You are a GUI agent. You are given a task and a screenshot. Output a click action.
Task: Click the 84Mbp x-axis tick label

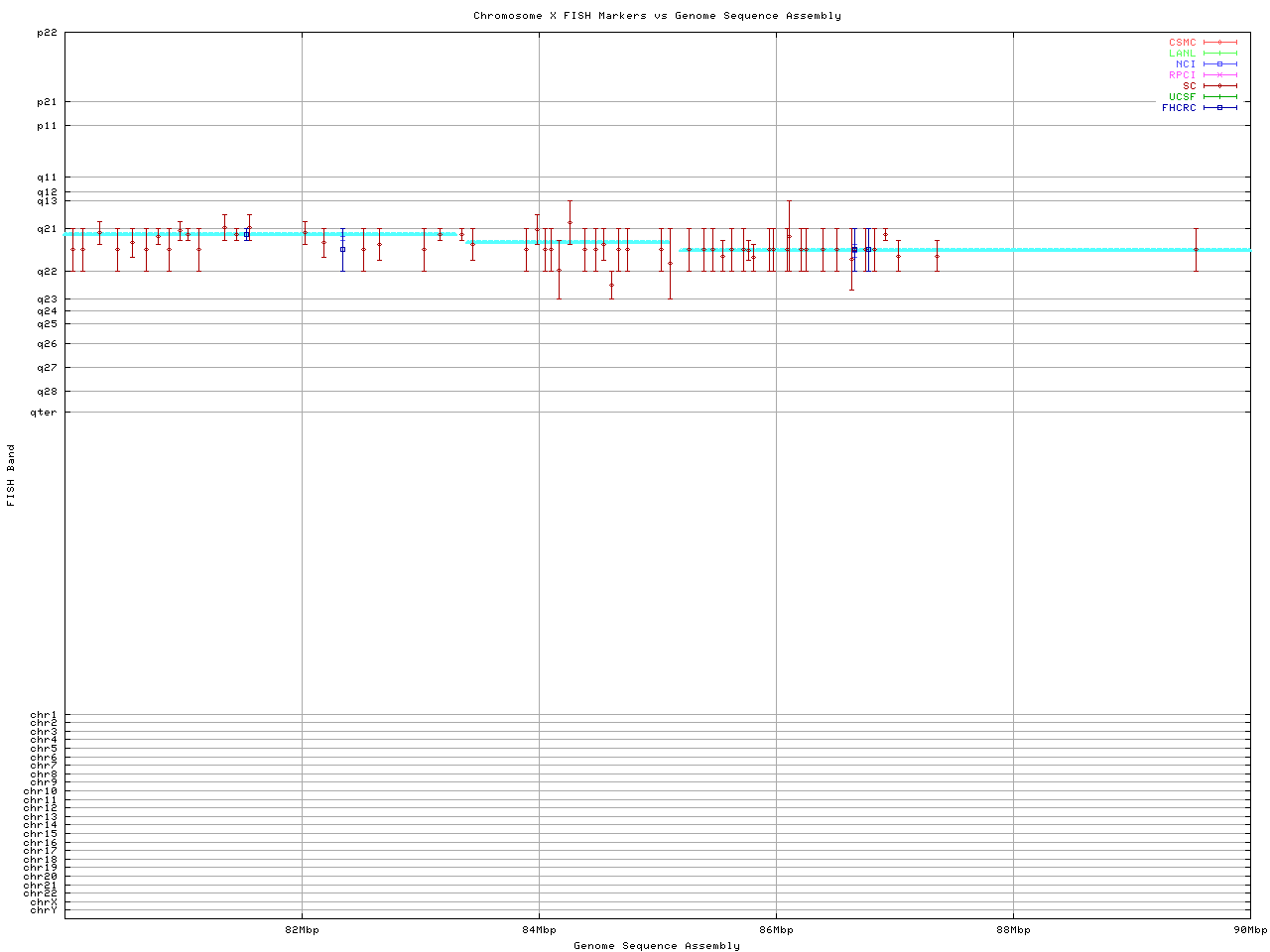pos(539,930)
